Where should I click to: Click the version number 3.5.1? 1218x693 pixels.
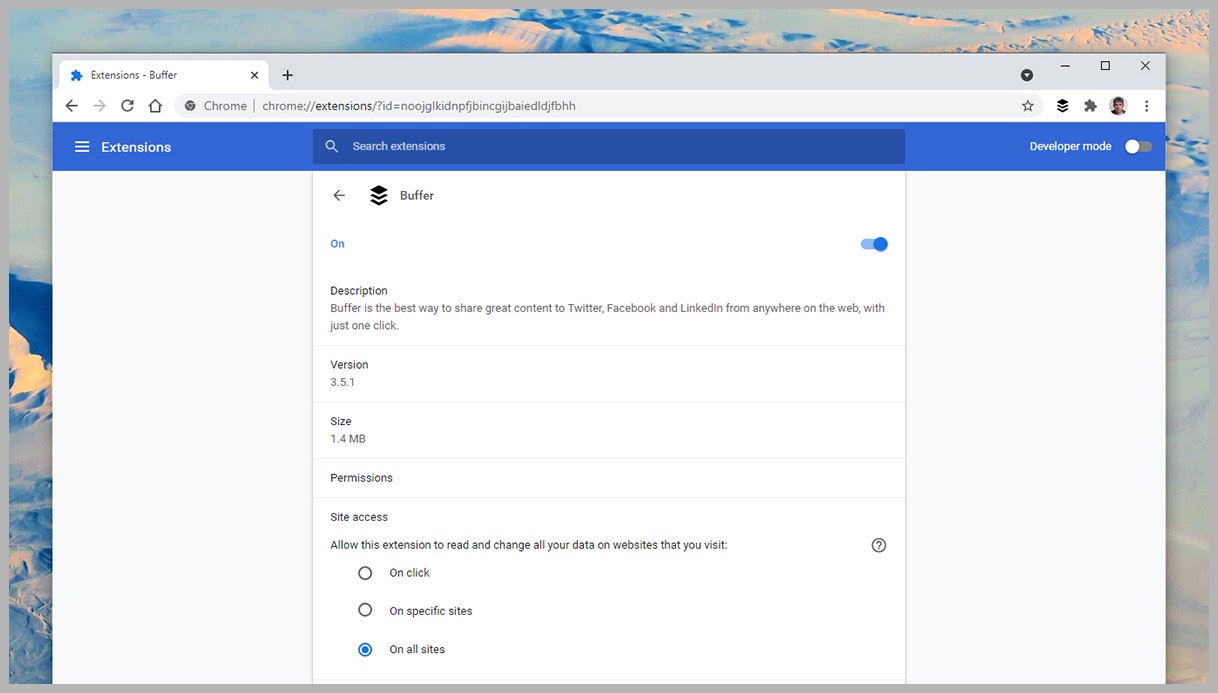tap(342, 382)
